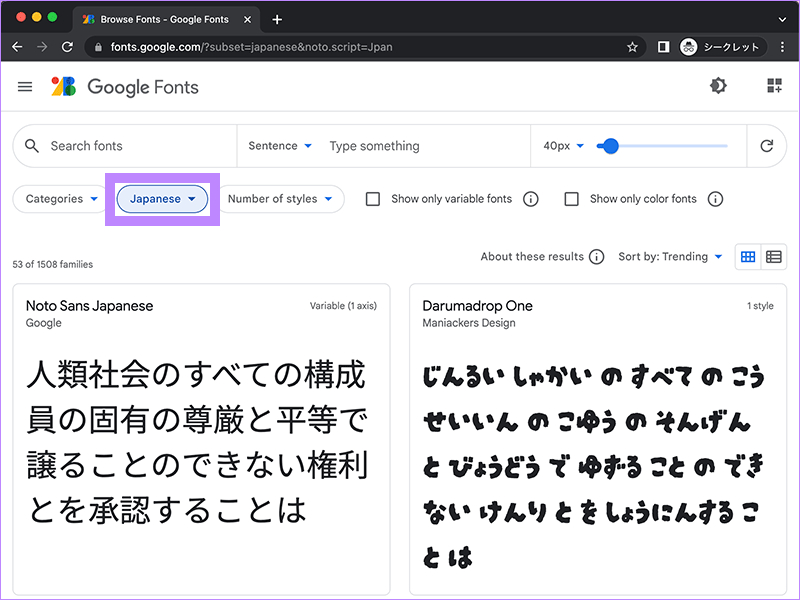Select the Browse Fonts browser tab
Viewport: 800px width, 600px height.
point(166,19)
